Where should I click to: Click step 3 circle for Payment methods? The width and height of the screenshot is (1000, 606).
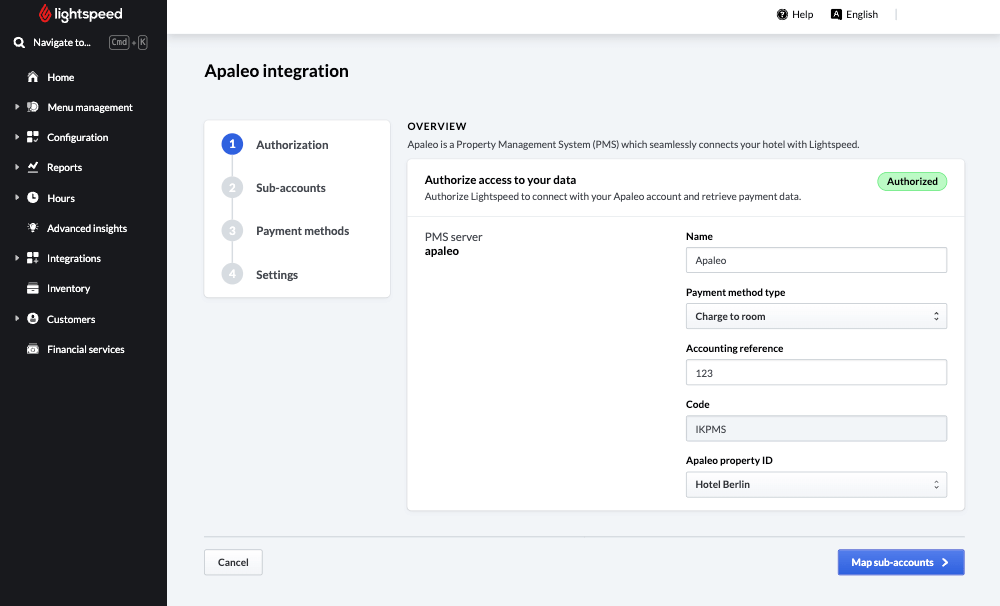coord(232,230)
